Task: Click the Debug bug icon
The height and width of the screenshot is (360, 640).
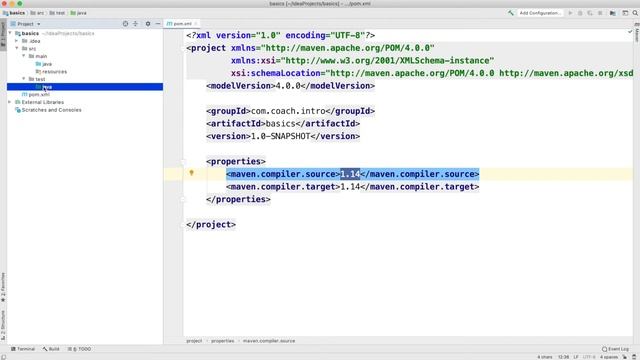Action: point(580,13)
